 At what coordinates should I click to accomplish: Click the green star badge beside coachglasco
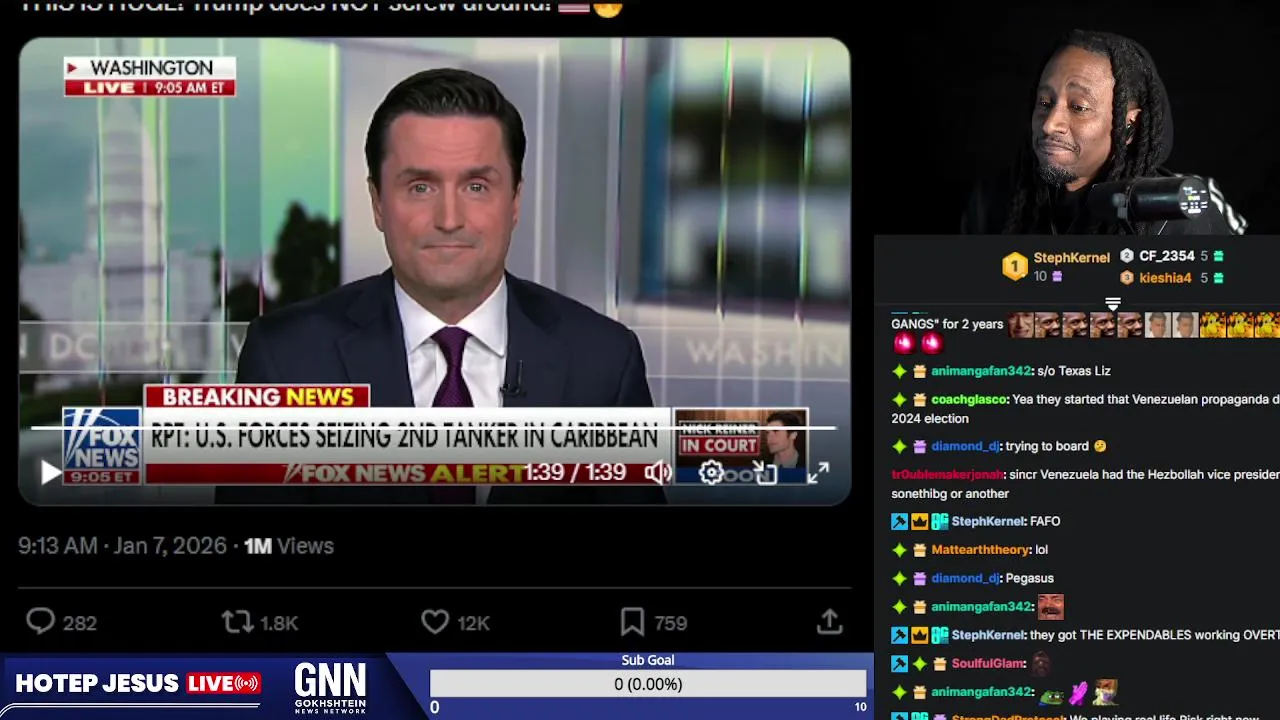(899, 399)
